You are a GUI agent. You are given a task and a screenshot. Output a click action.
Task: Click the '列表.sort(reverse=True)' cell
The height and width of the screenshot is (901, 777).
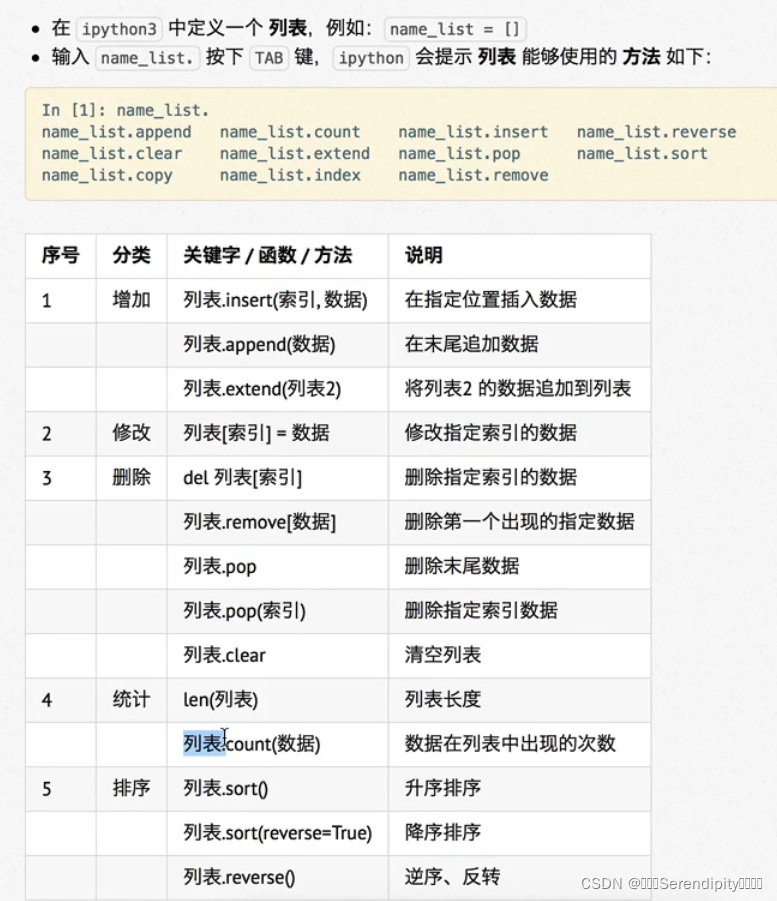278,833
